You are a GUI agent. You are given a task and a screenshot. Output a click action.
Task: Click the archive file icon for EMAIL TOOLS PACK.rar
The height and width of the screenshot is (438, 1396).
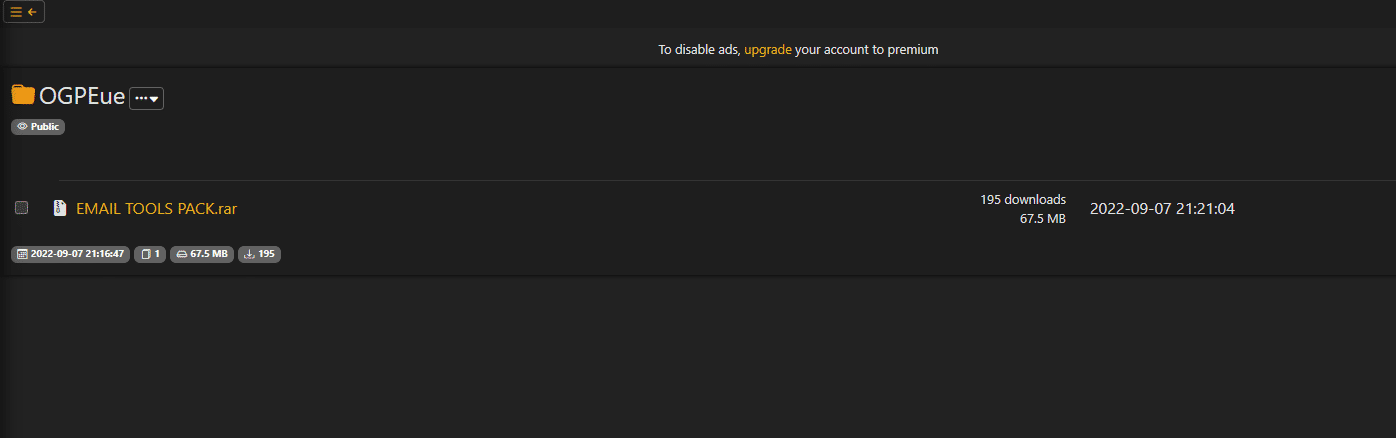[x=60, y=208]
